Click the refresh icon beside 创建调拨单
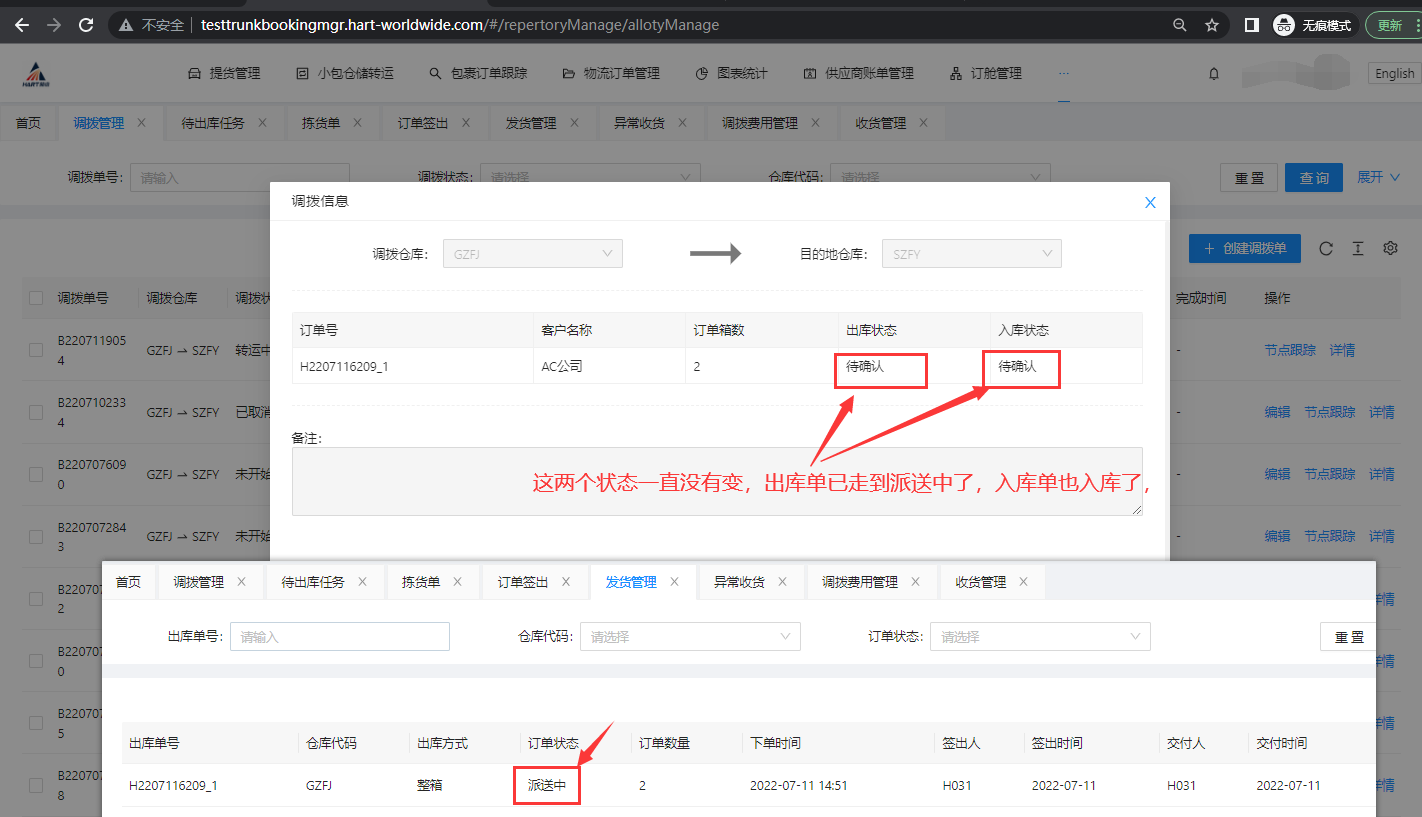 [1326, 248]
